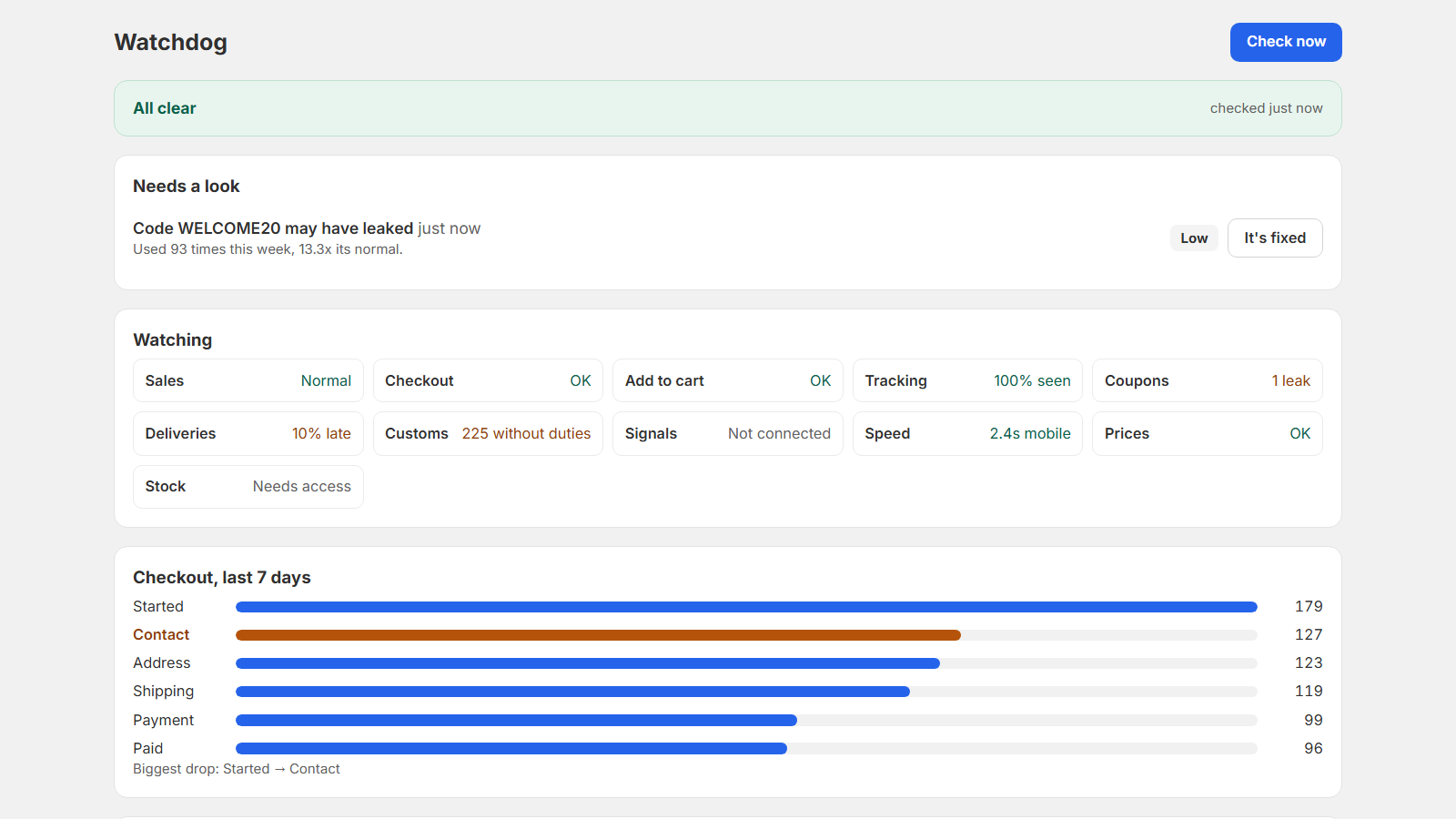Screen dimensions: 1456x819
Task: Click the Shipping count 119
Action: [x=1309, y=692]
